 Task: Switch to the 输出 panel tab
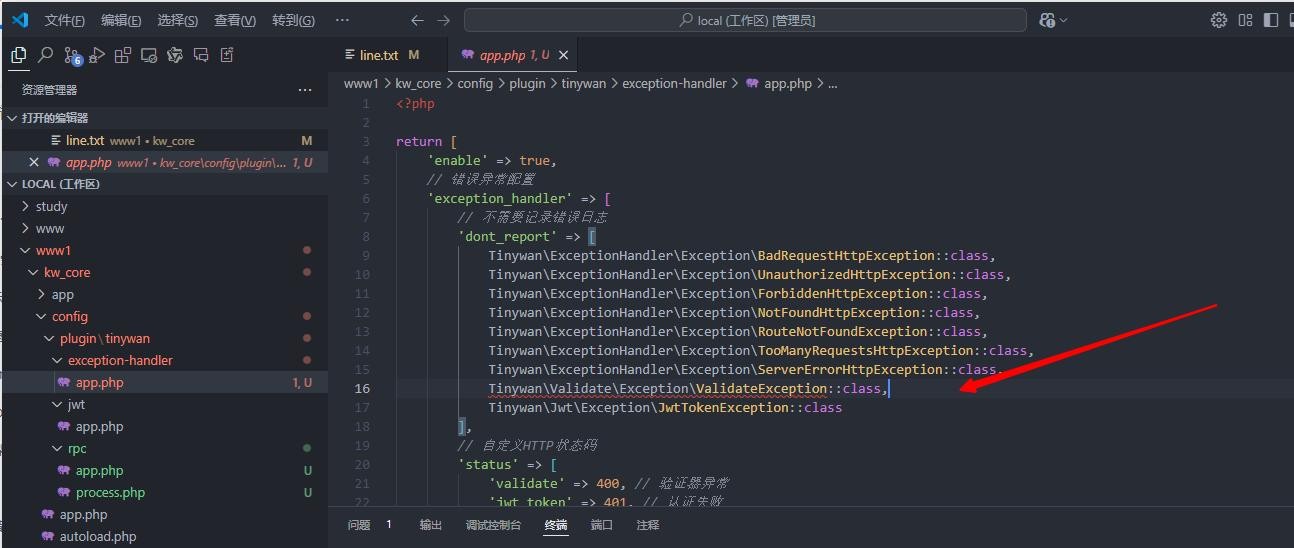coord(431,525)
